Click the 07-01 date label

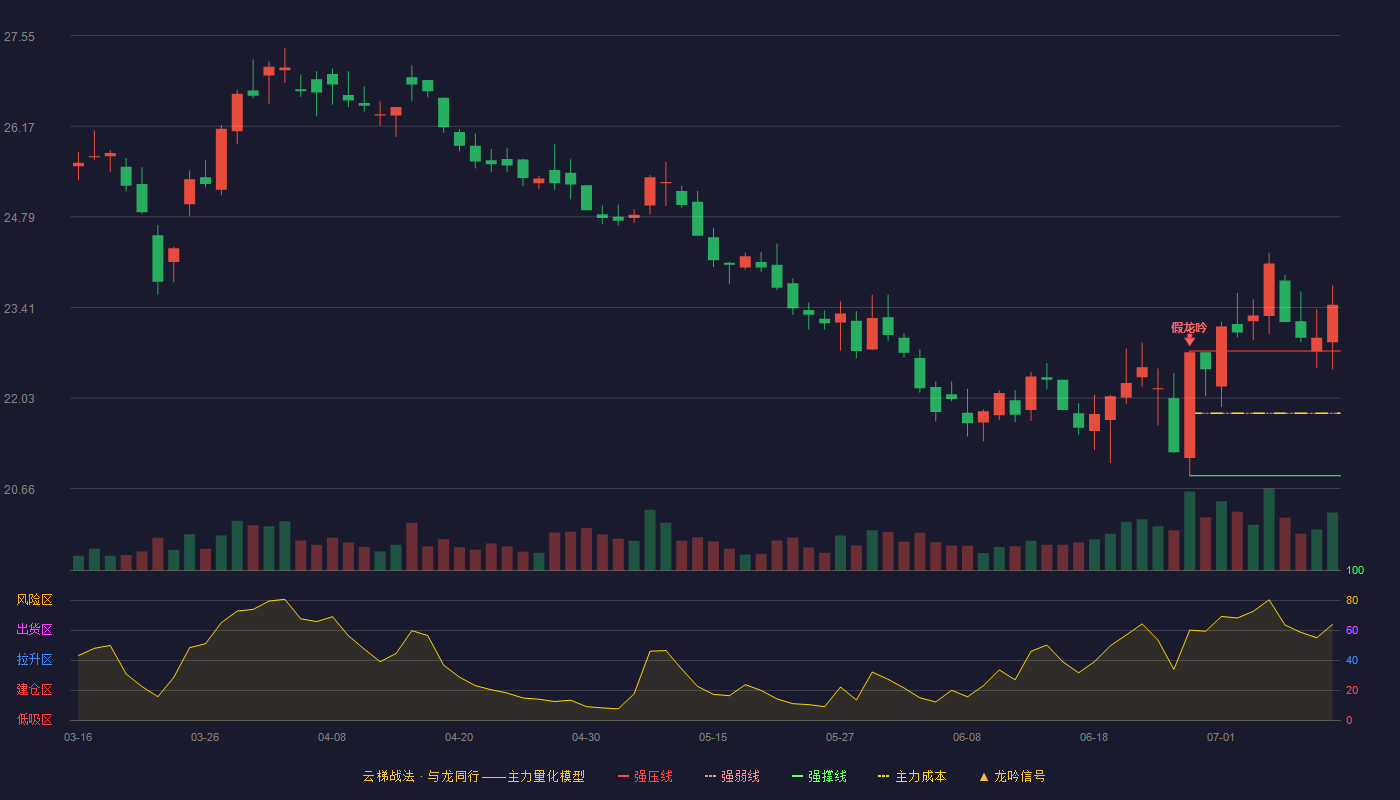pos(1221,737)
